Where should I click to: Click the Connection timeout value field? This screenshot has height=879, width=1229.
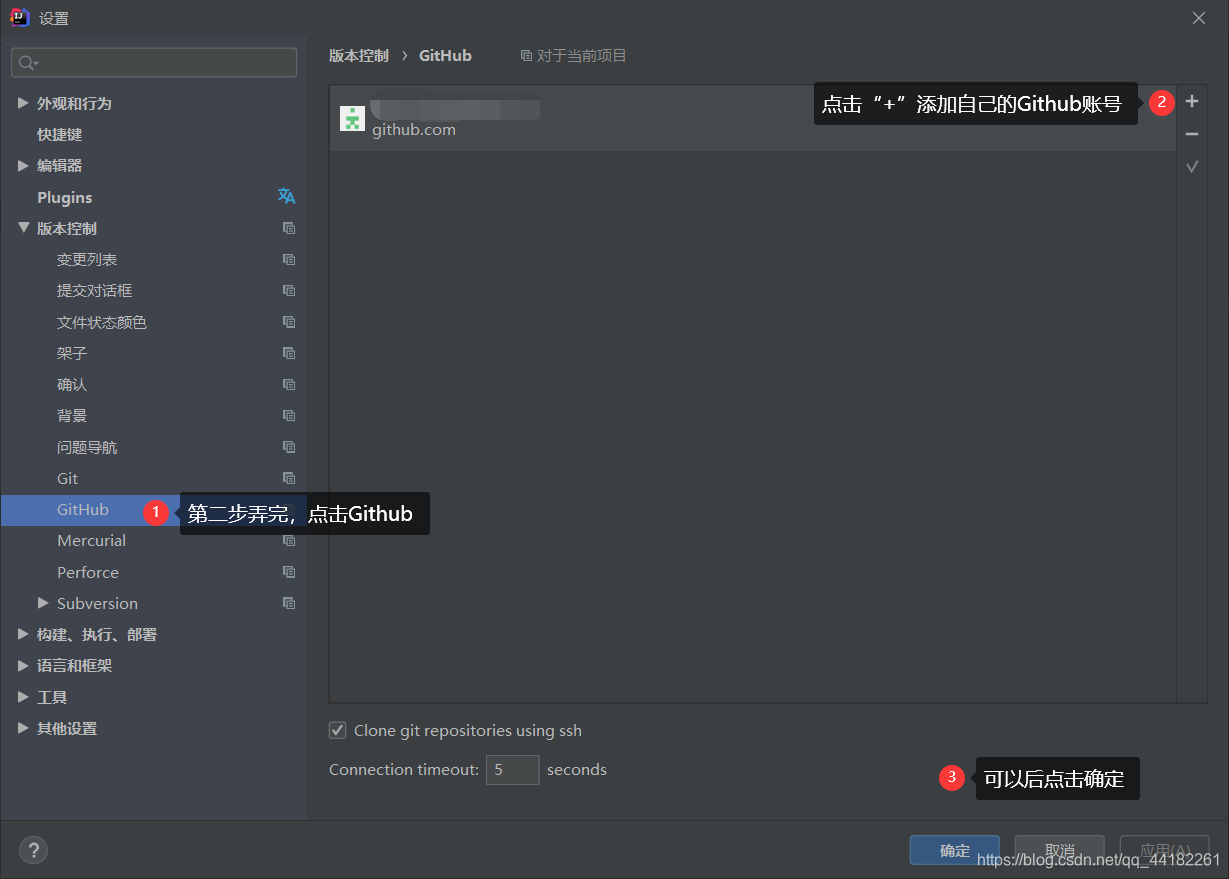(x=513, y=770)
